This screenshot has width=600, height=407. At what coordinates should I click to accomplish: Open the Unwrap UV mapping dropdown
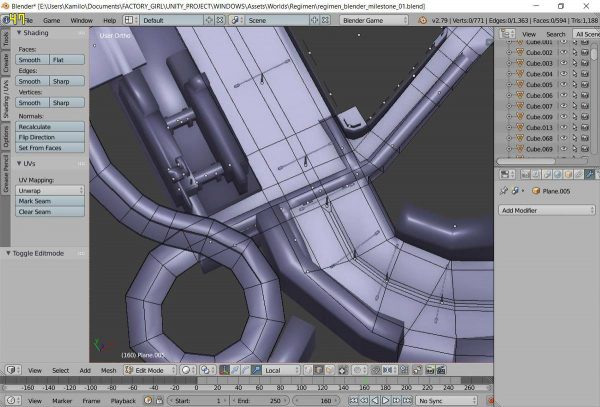50,190
